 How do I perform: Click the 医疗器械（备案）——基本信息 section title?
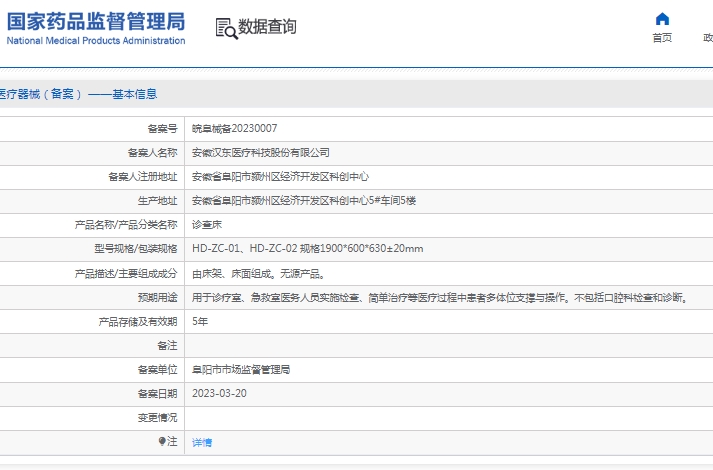[78, 94]
